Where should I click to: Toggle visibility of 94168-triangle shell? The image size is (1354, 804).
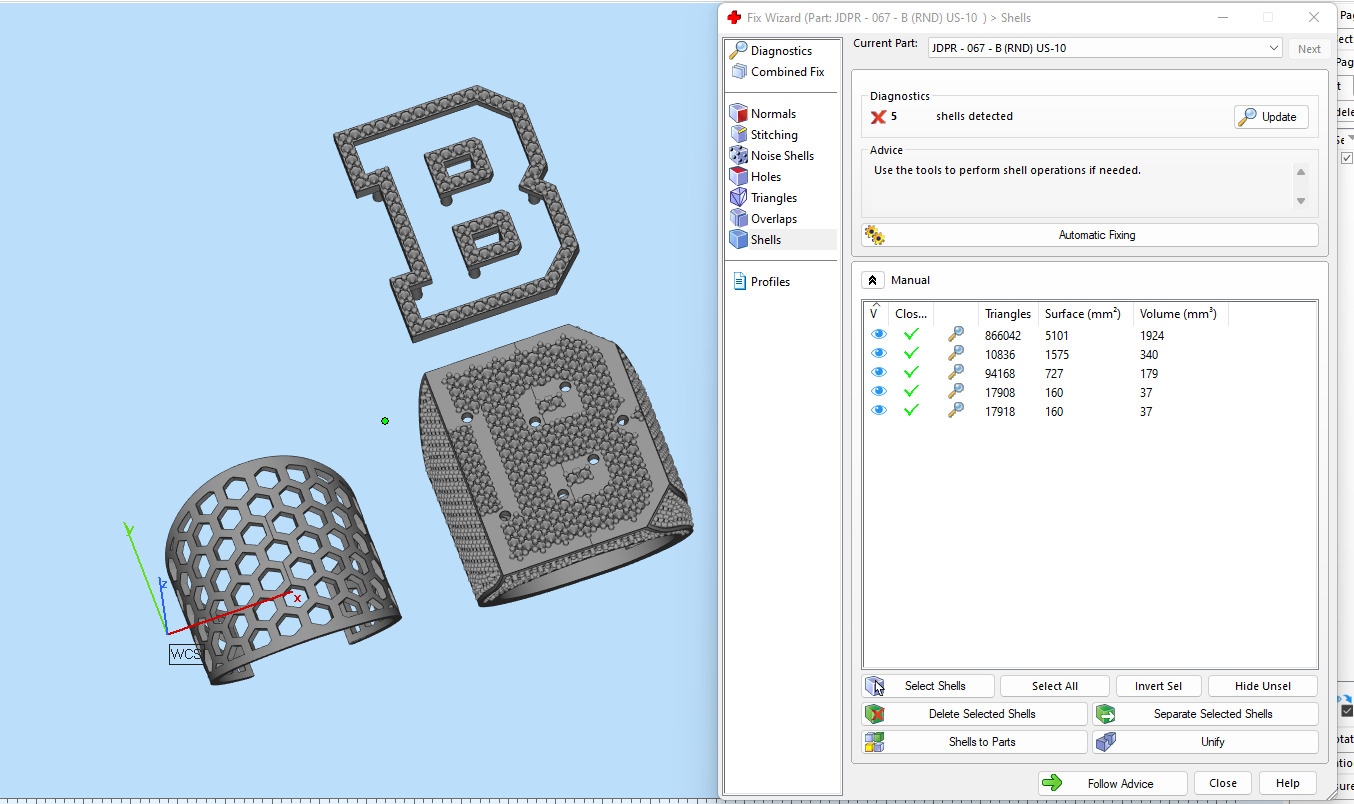[879, 373]
